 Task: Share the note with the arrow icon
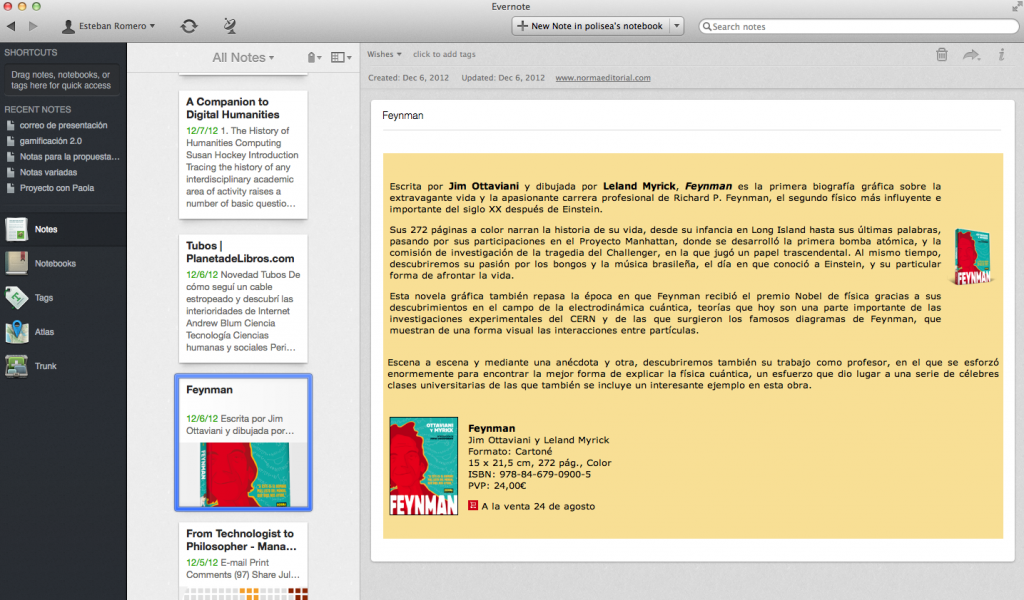[x=972, y=55]
